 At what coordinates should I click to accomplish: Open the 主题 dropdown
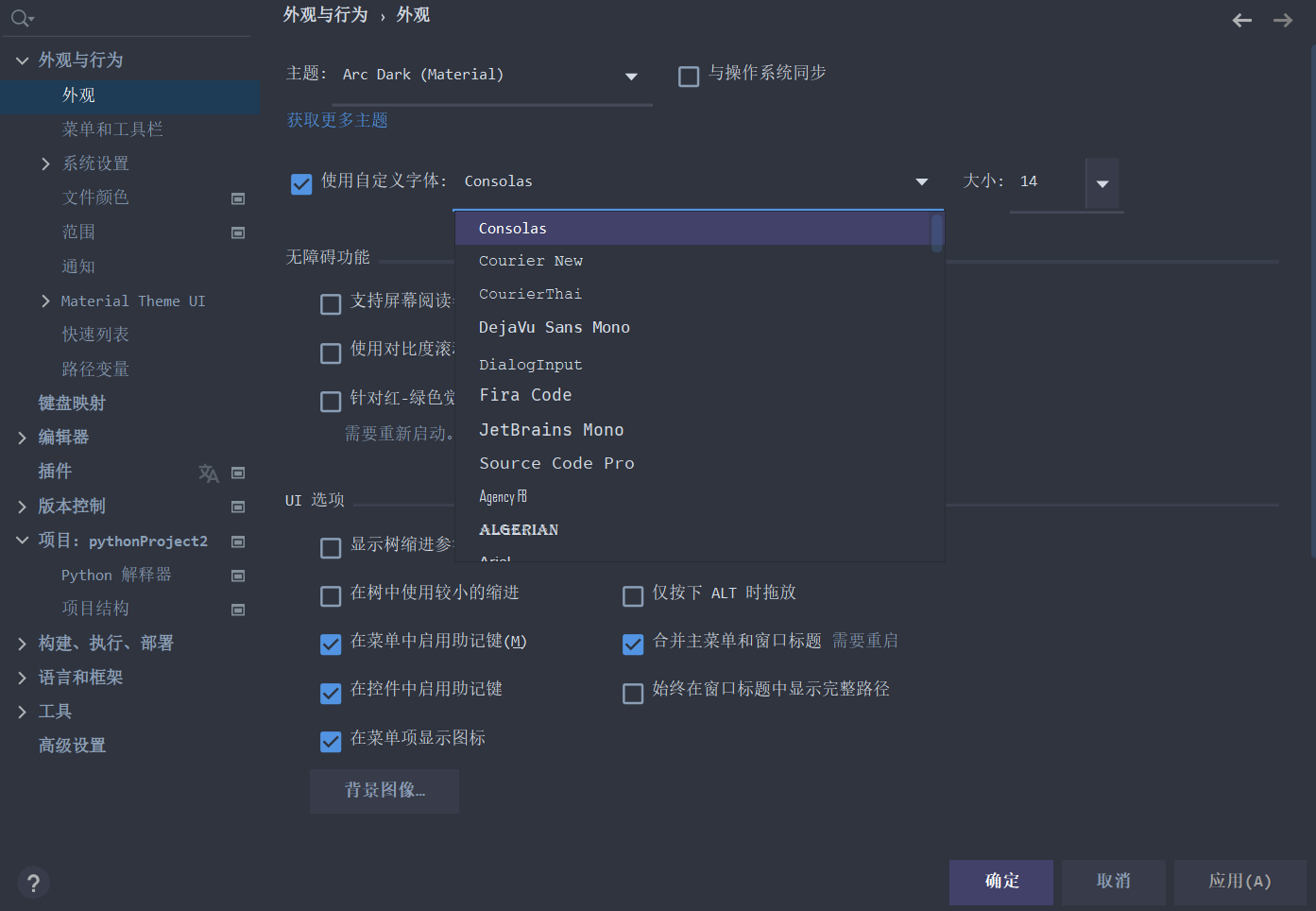[x=630, y=76]
